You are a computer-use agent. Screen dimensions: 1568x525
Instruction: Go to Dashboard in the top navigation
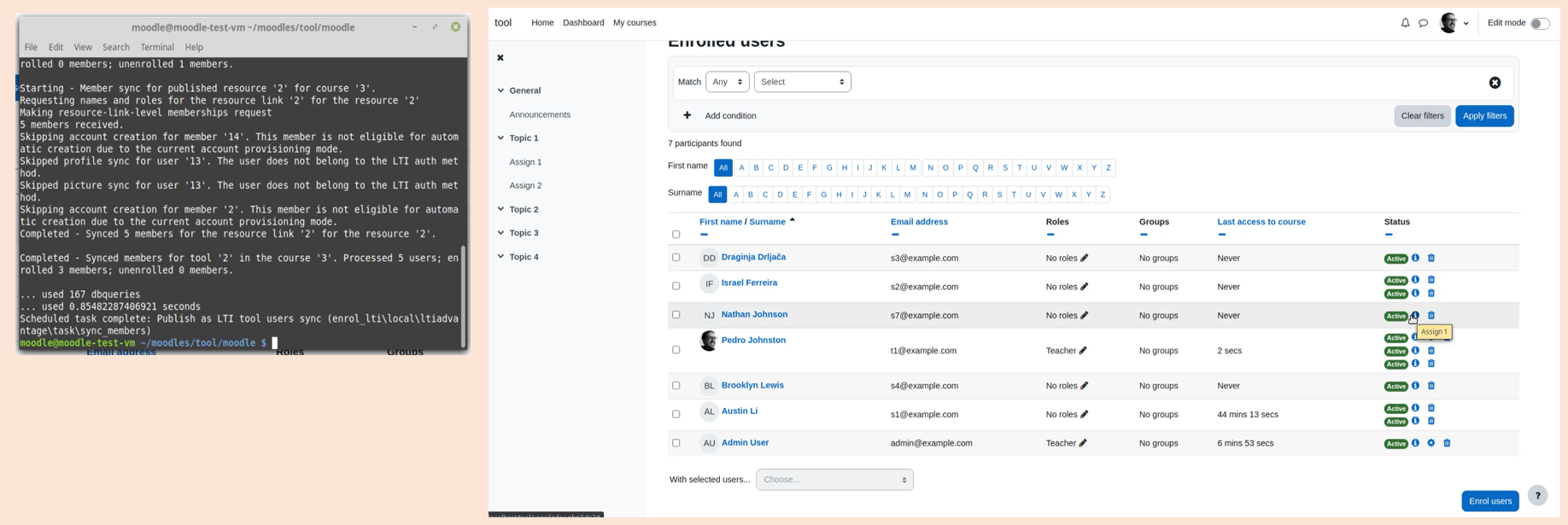[583, 23]
